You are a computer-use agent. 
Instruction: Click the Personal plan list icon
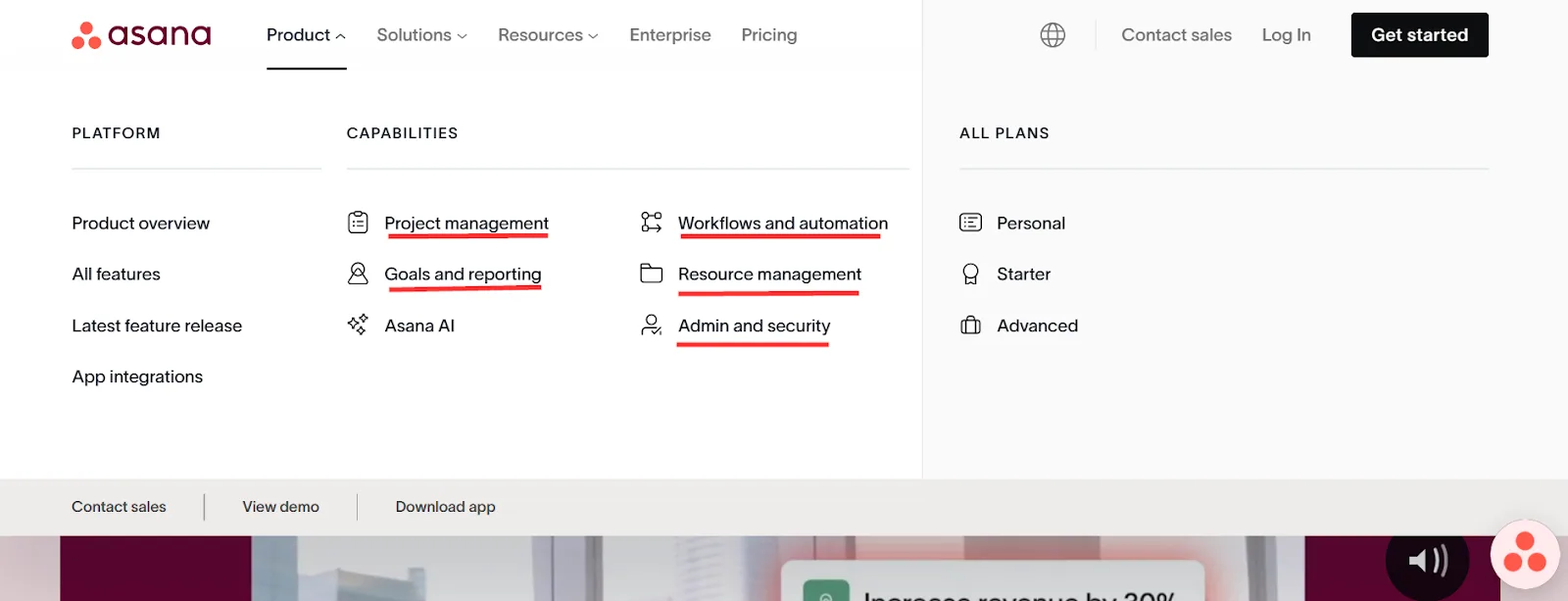(970, 223)
